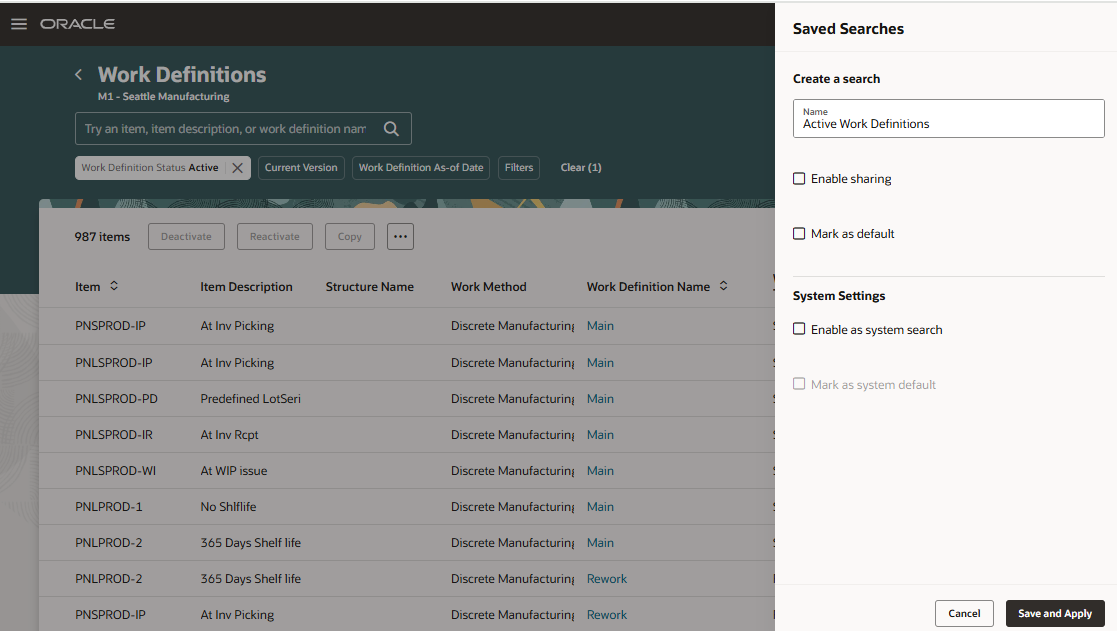The height and width of the screenshot is (631, 1117).
Task: Select the PNLSPROD-WI item cell
Action: tap(115, 471)
